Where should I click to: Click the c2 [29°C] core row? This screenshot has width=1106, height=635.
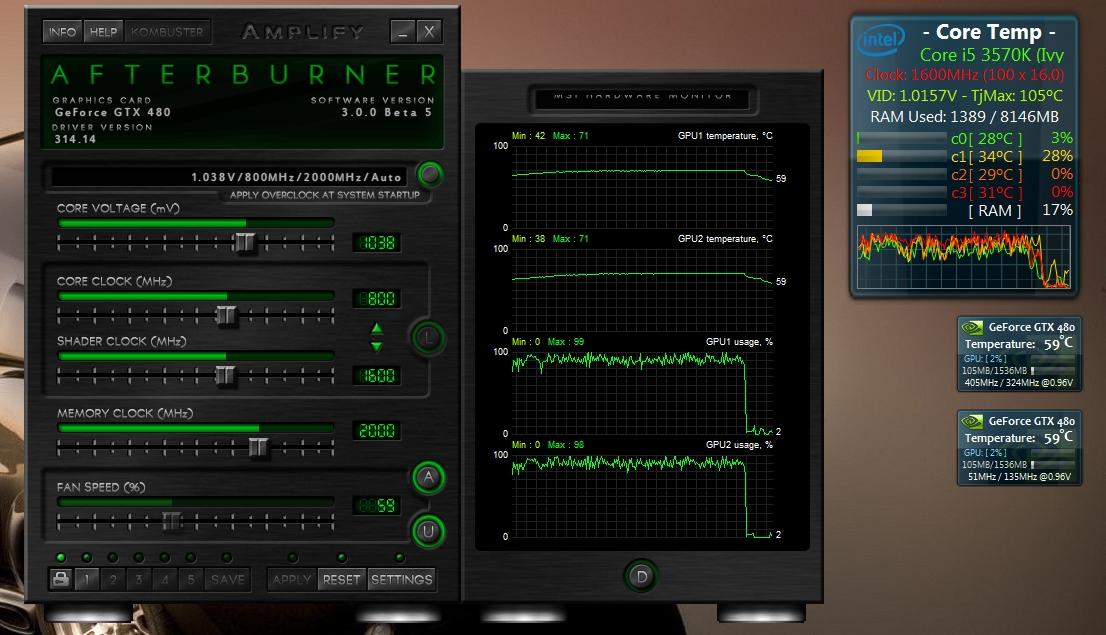point(964,174)
